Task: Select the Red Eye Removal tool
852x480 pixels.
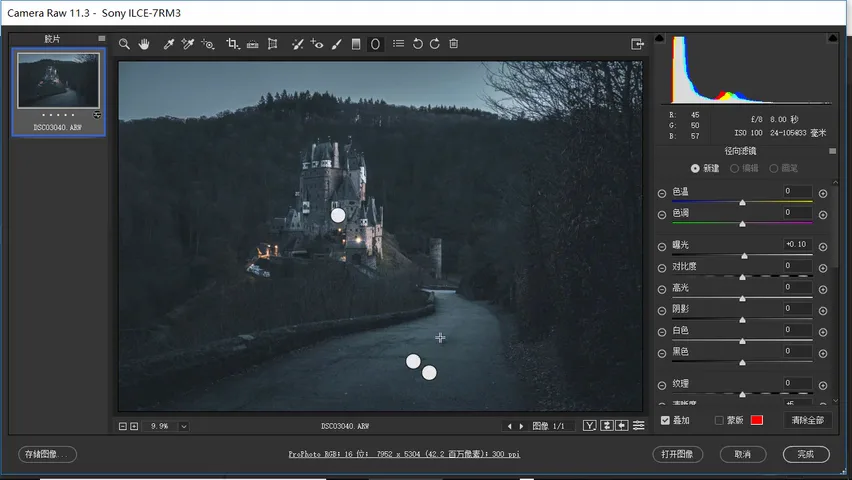Action: (317, 44)
